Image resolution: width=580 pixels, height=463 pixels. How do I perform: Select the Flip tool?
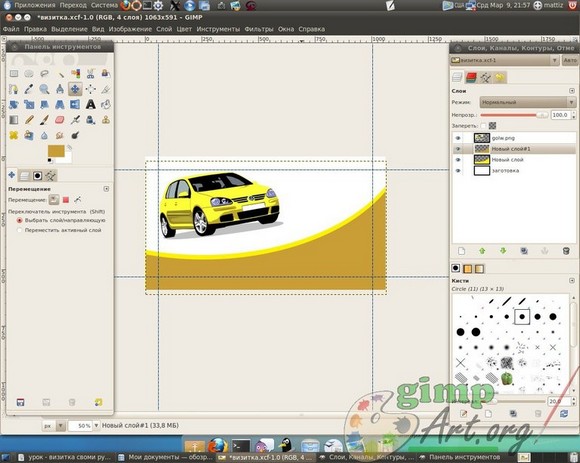click(75, 105)
